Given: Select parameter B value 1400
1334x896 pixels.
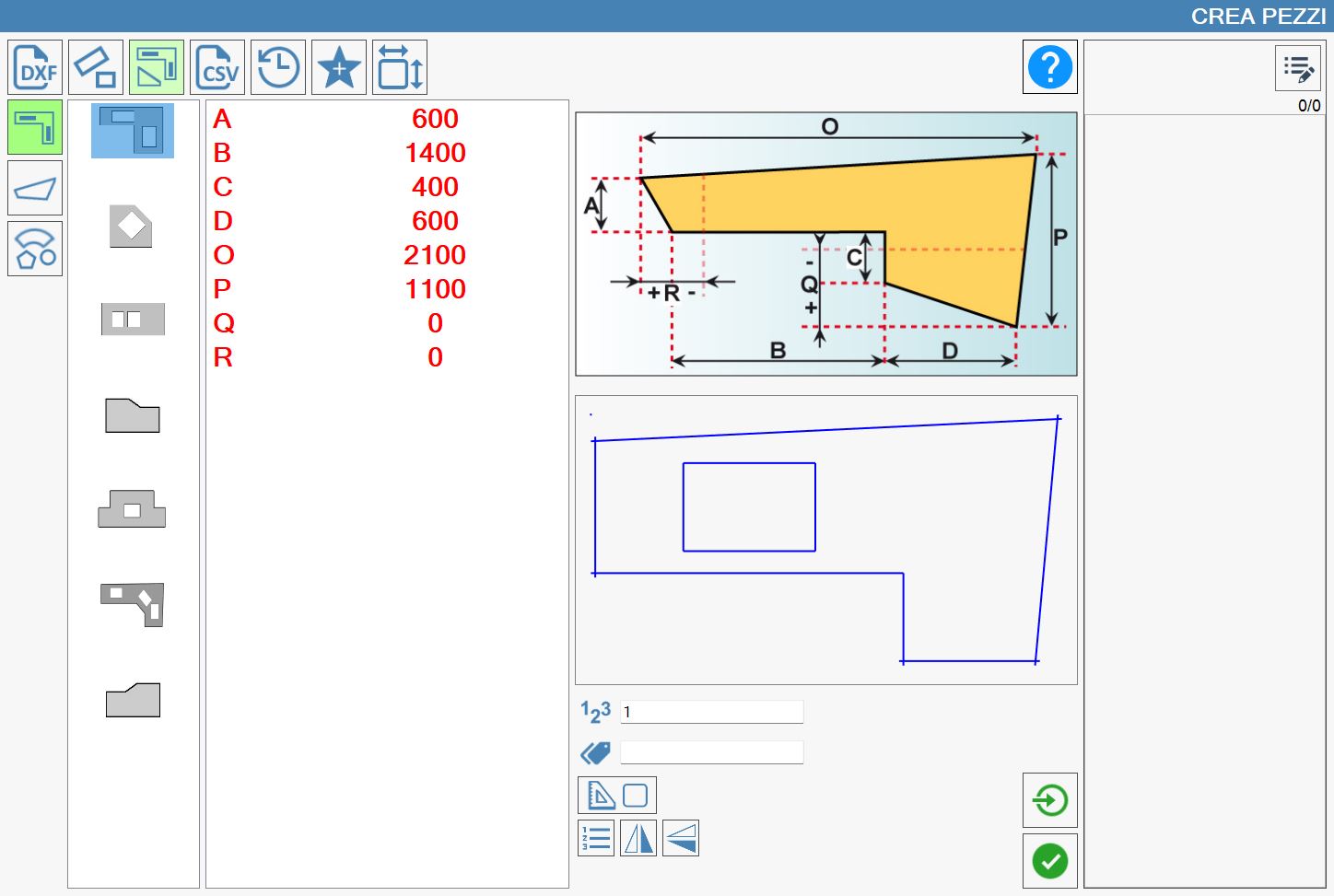Looking at the screenshot, I should point(435,153).
